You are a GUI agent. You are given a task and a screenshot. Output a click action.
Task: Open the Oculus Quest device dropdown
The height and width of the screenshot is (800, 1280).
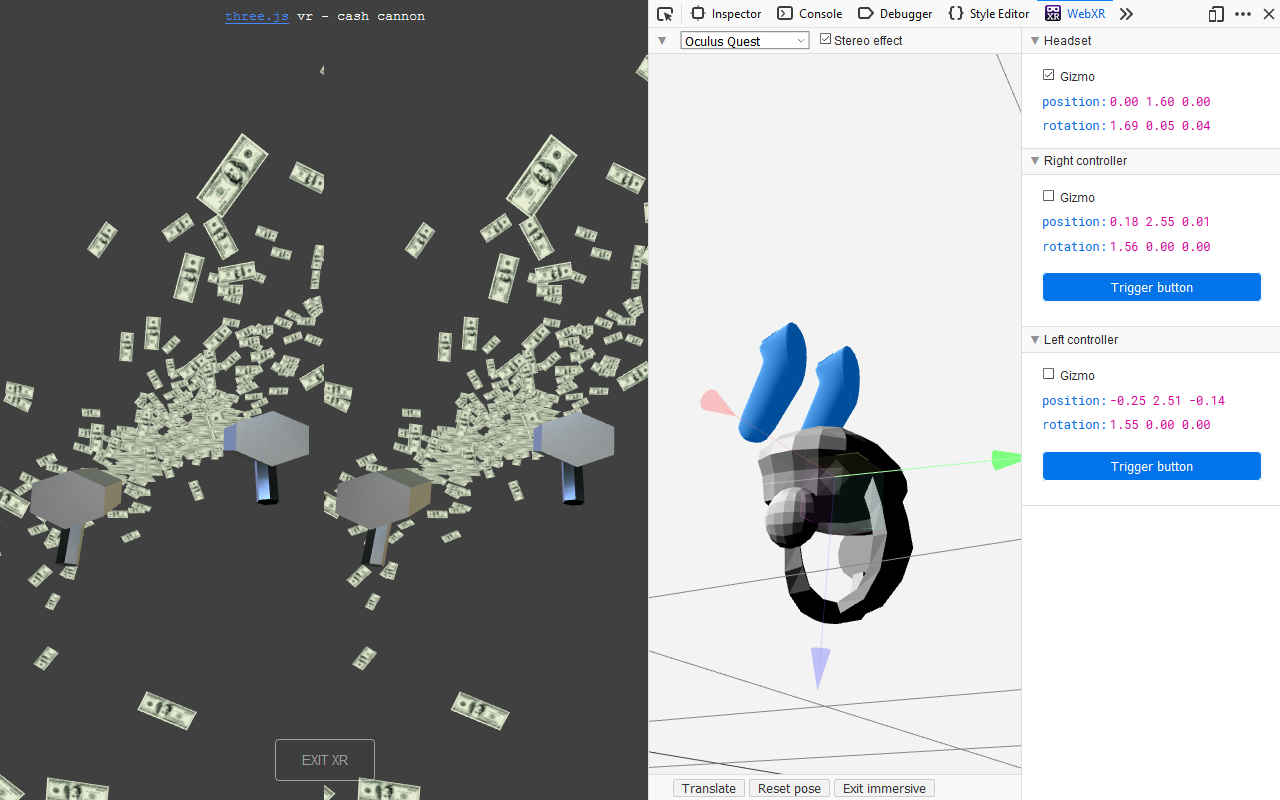744,41
